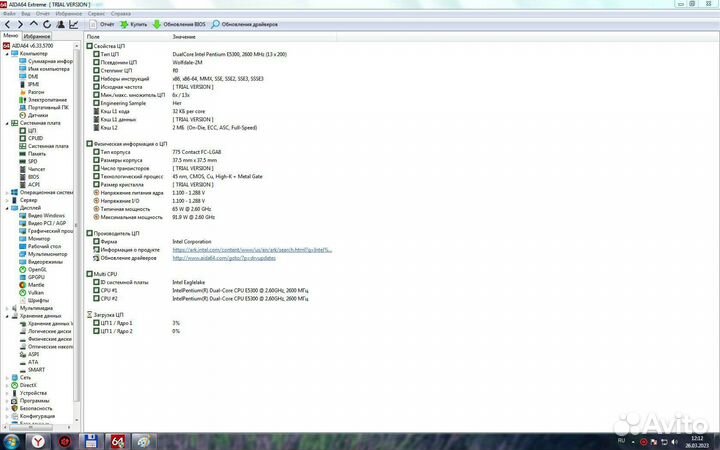720x450 pixels.
Task: Click Обновления BIOS toolbar button
Action: (179, 24)
